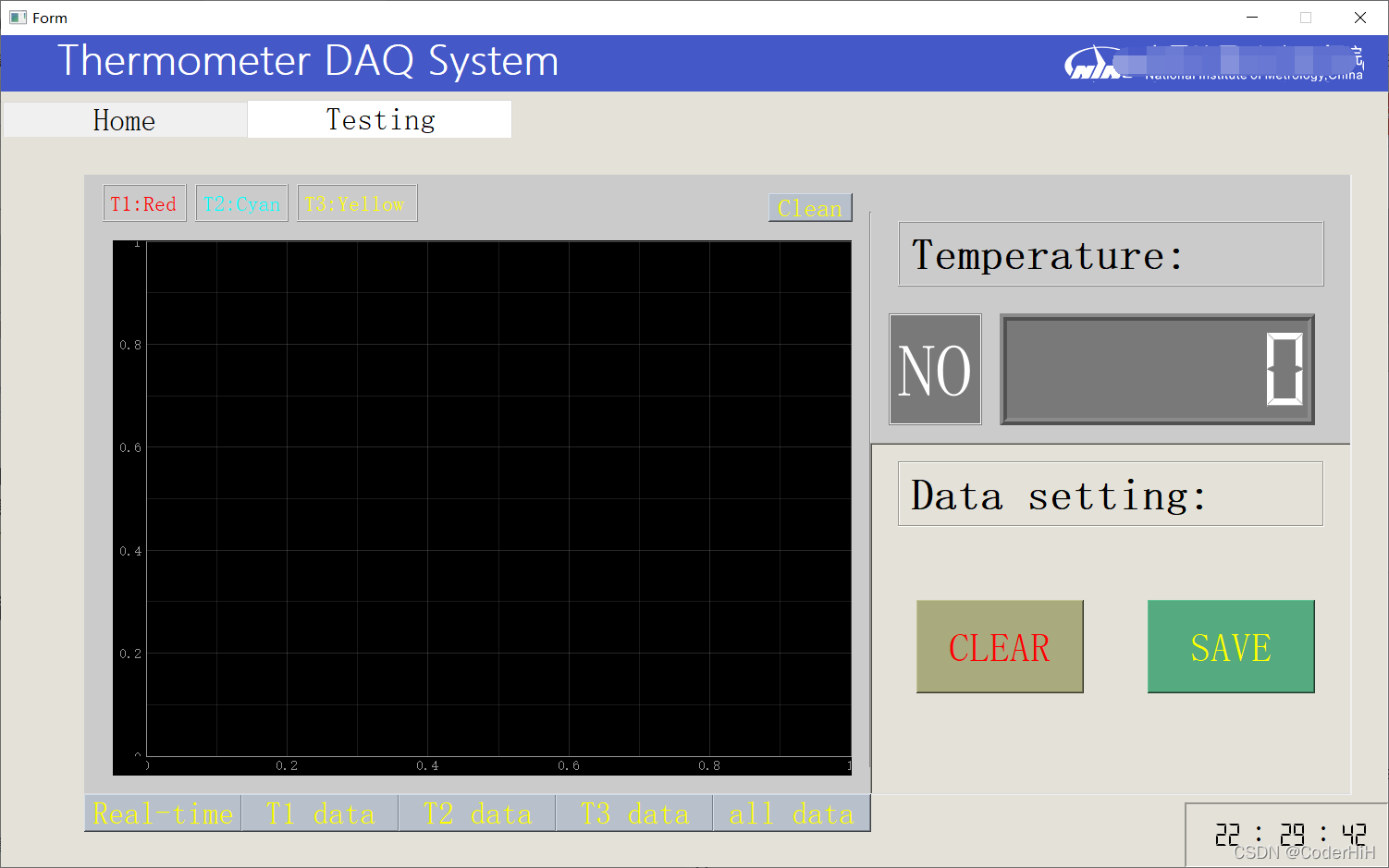Select the T1 data tab

click(320, 813)
